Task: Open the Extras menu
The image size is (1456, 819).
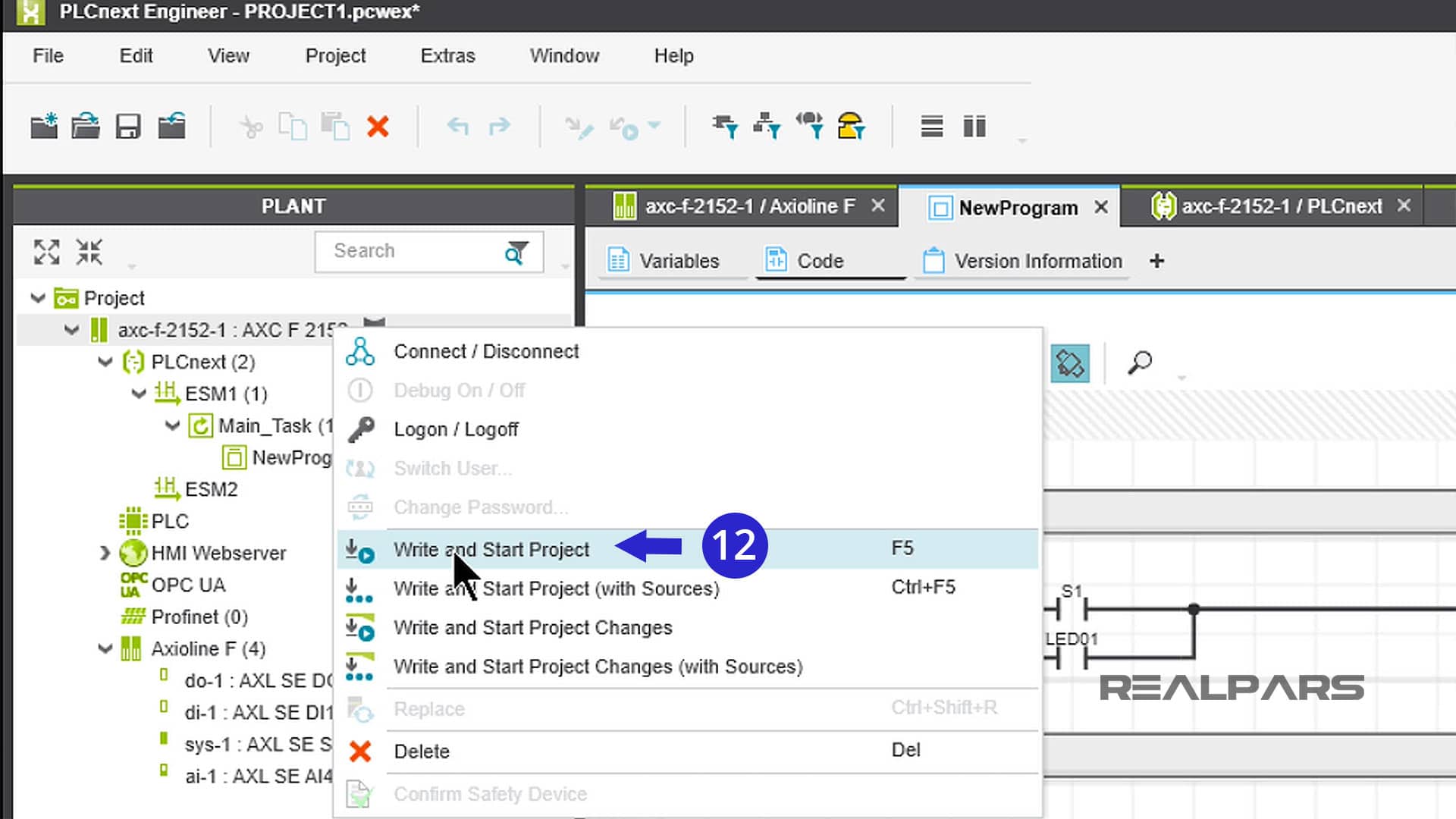Action: tap(447, 56)
